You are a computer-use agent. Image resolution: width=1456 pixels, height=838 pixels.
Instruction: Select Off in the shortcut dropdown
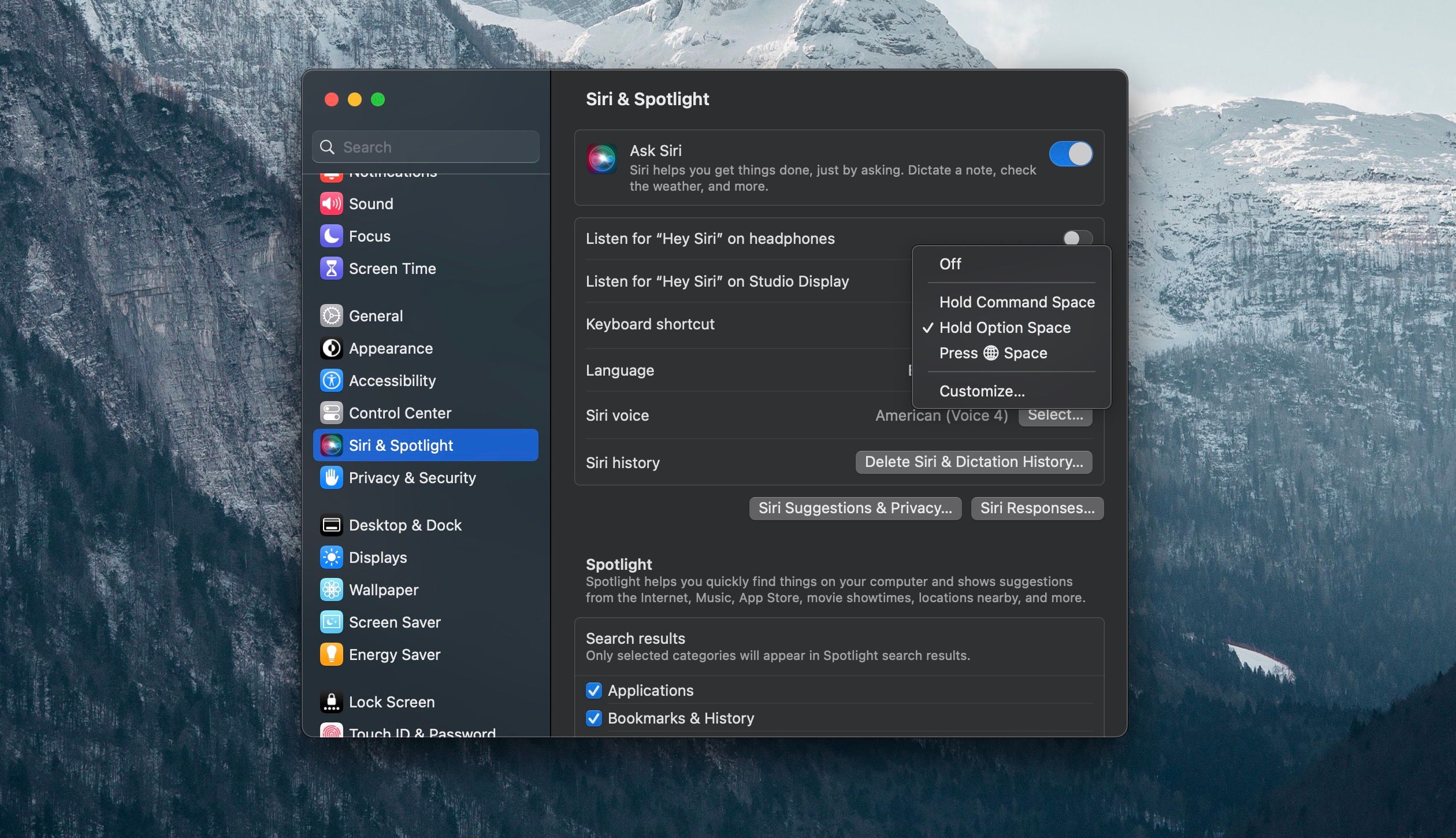coord(949,264)
